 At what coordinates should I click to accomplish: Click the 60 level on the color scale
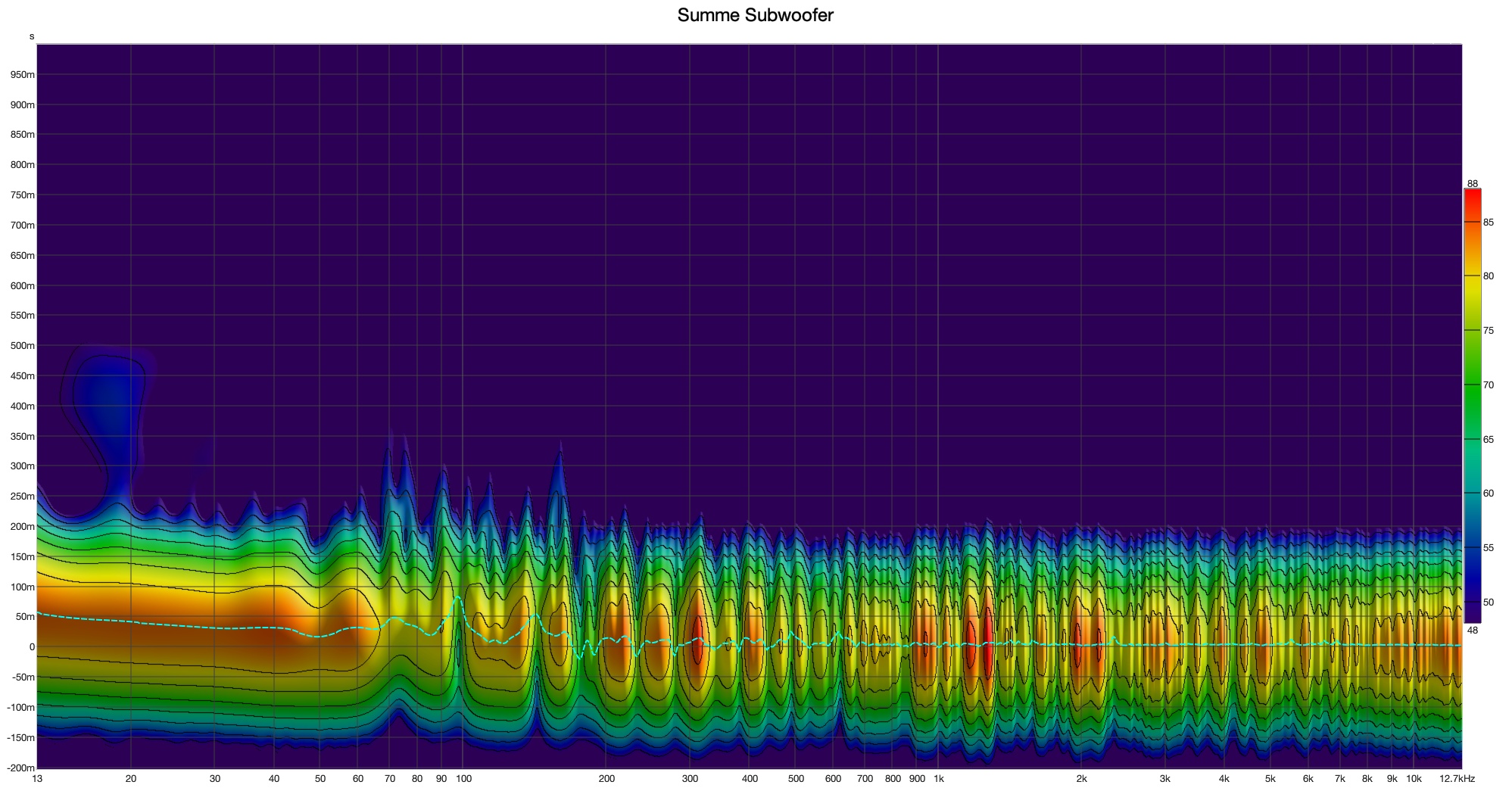1488,493
